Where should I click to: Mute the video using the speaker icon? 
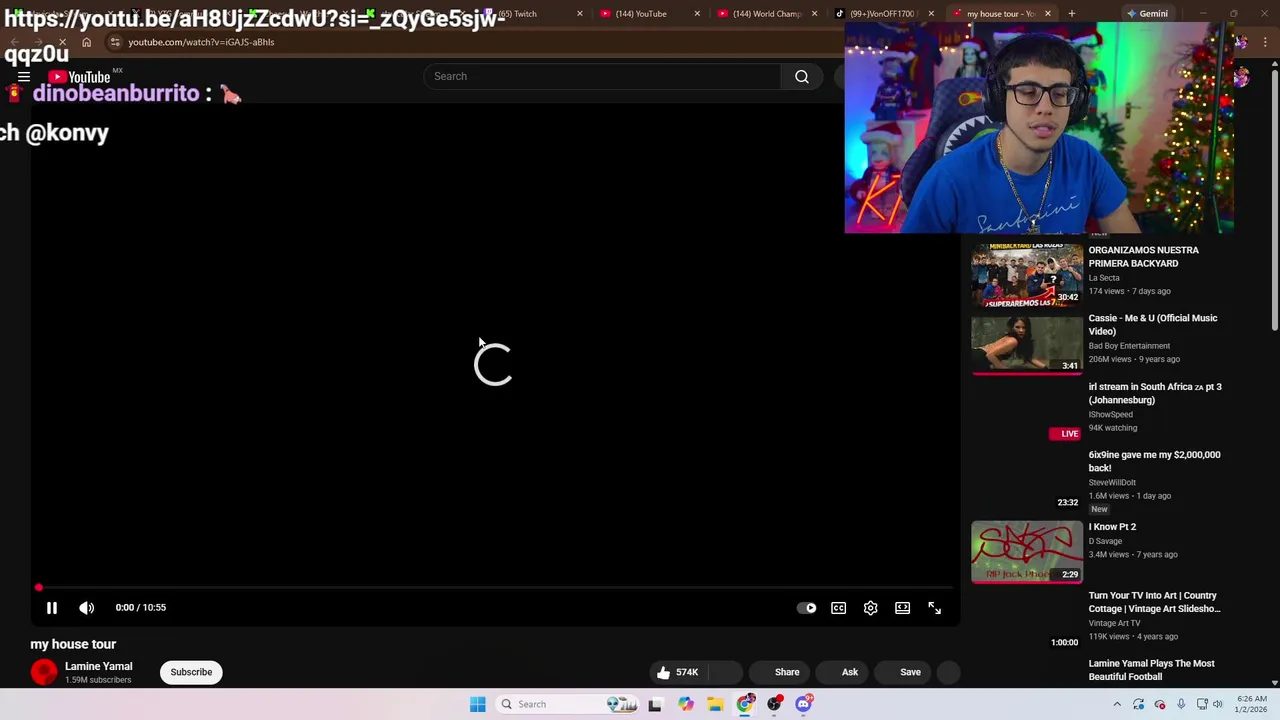(87, 607)
